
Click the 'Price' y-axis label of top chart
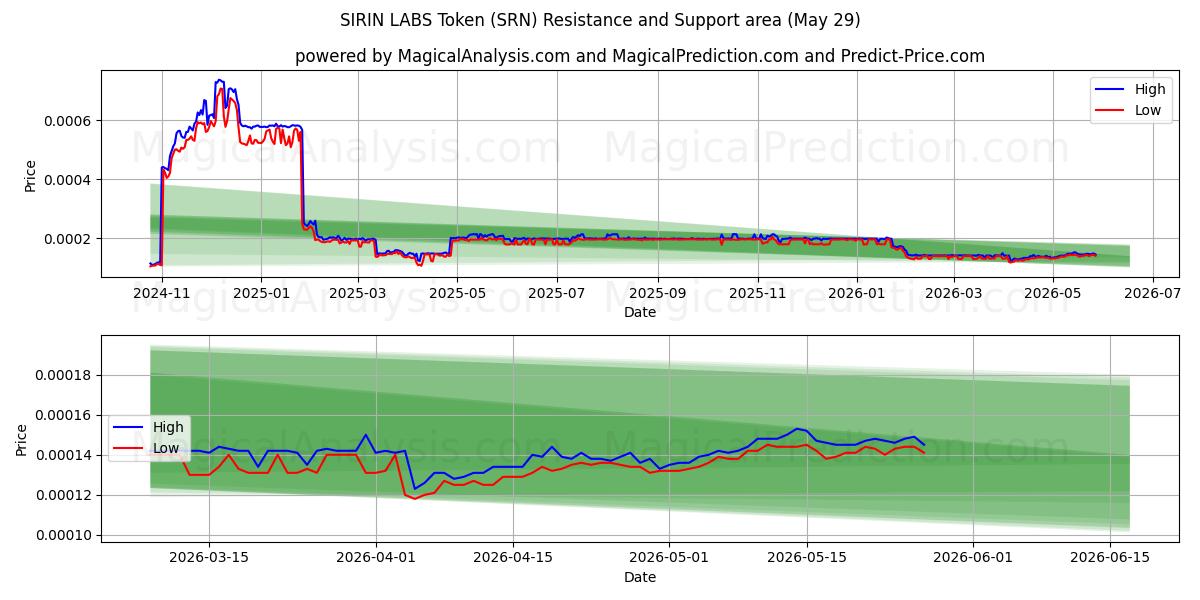coord(30,175)
